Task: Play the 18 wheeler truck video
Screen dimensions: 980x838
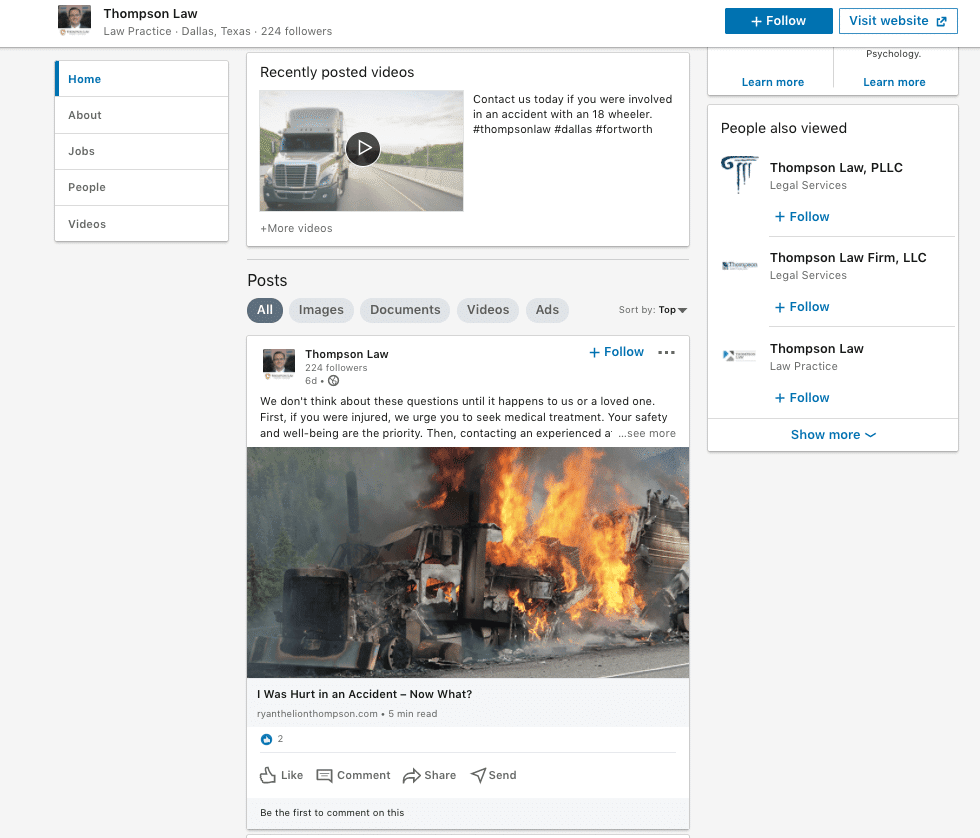Action: point(363,149)
